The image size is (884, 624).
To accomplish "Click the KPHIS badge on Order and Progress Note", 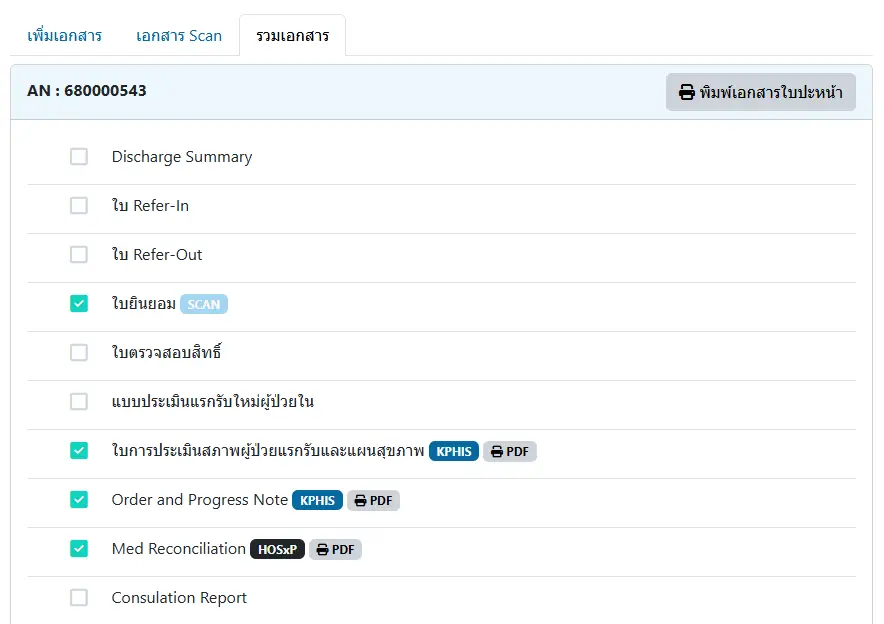I will (x=317, y=500).
